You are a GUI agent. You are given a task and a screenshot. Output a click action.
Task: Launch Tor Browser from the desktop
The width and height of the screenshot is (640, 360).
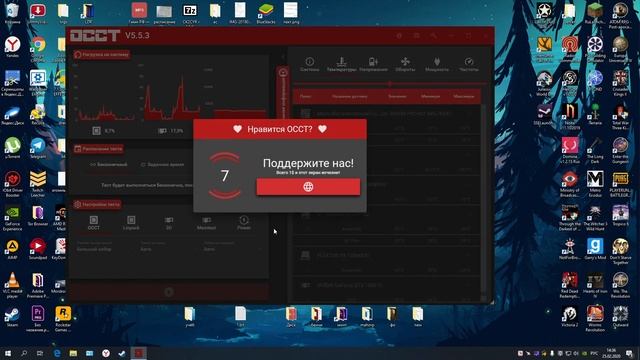point(38,216)
